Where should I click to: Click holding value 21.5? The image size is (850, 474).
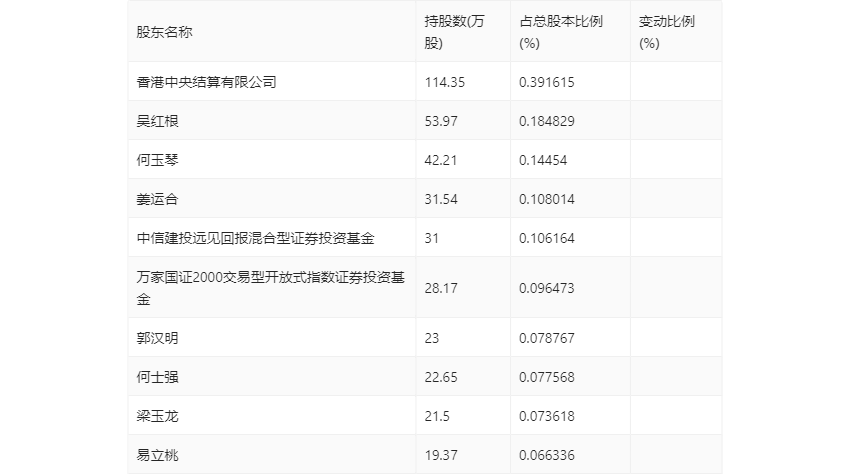pos(437,416)
